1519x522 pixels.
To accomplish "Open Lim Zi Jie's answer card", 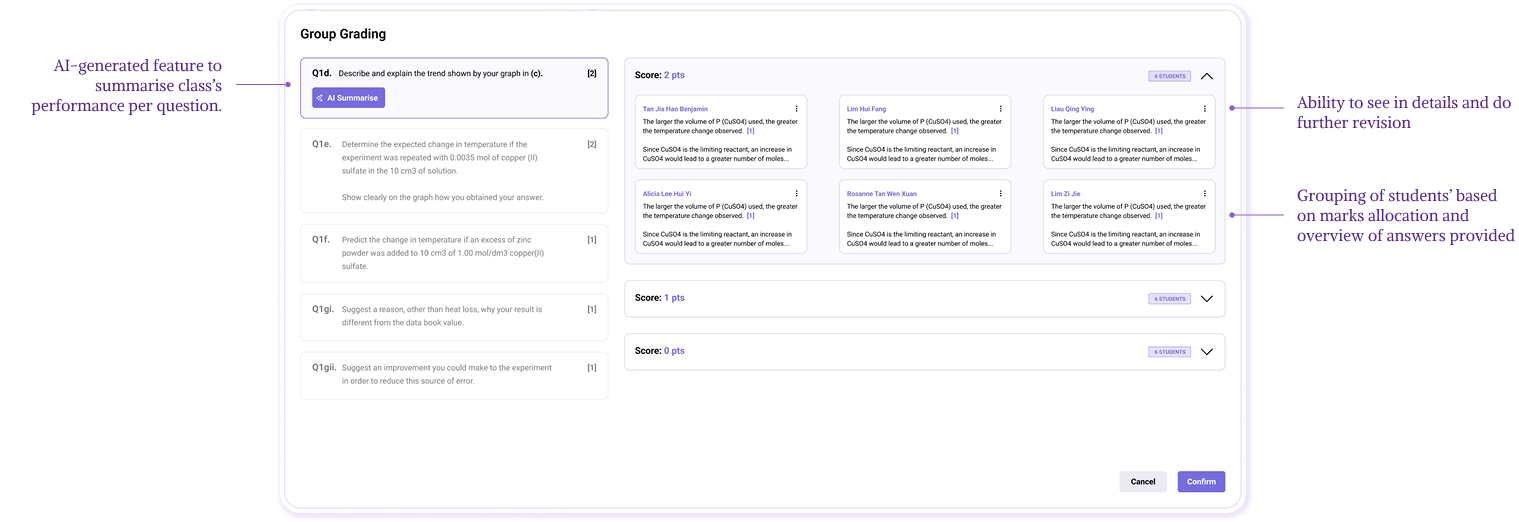I will pyautogui.click(x=1128, y=225).
